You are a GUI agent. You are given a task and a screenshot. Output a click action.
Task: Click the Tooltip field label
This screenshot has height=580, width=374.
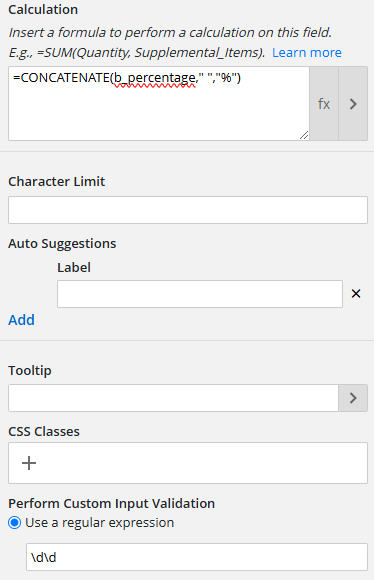(x=30, y=370)
